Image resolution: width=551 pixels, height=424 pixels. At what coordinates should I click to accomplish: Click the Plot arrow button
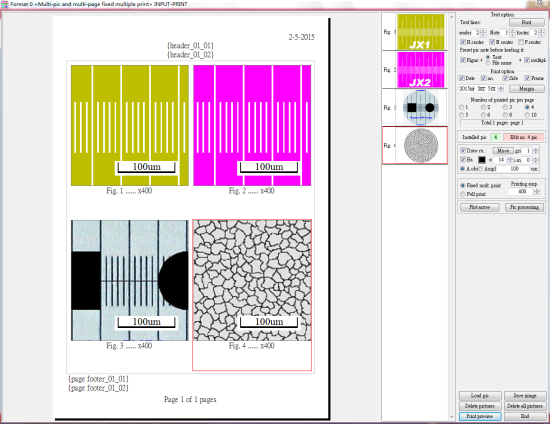click(x=479, y=207)
